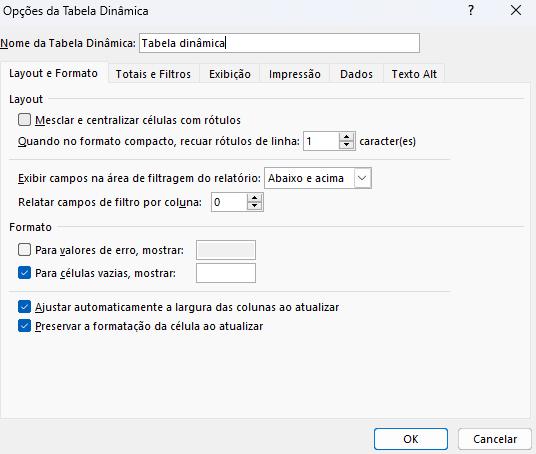Image resolution: width=536 pixels, height=454 pixels.
Task: Open the Exibição tab
Action: [230, 74]
